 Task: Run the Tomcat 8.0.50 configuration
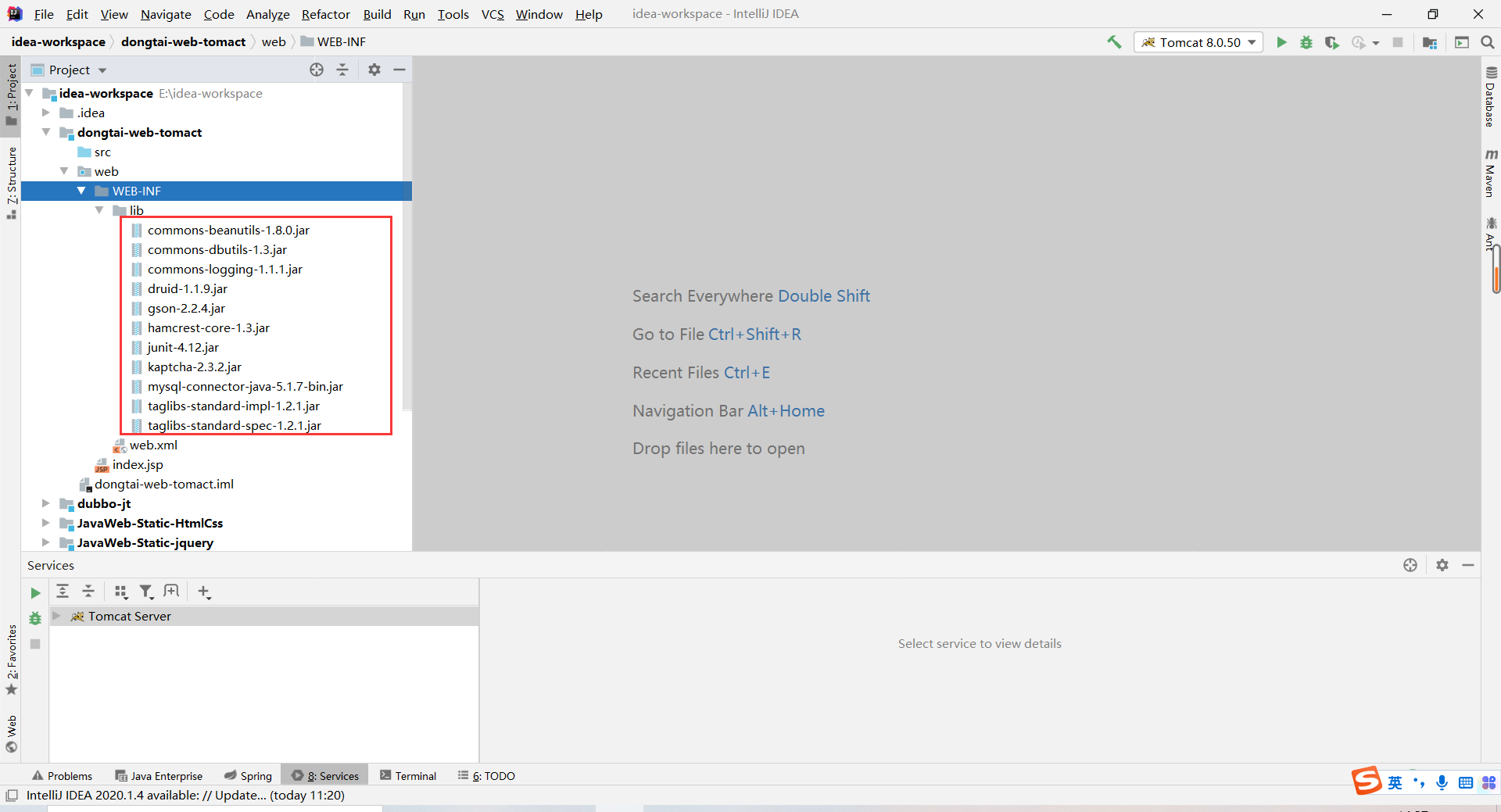click(x=1281, y=42)
